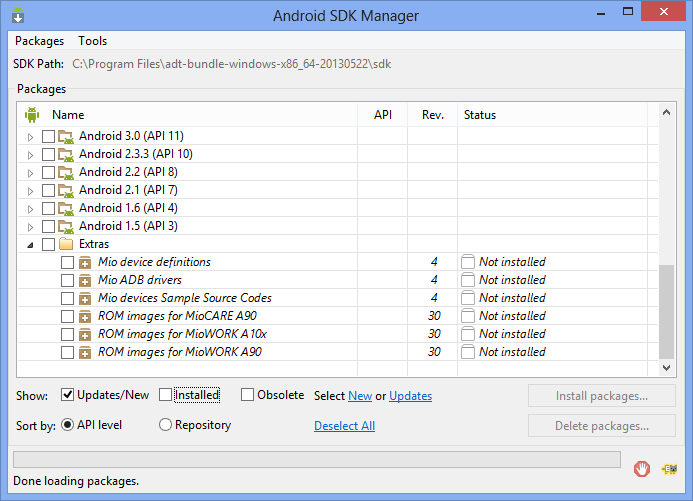The image size is (693, 501).
Task: Click the Rev. column header
Action: (x=432, y=115)
